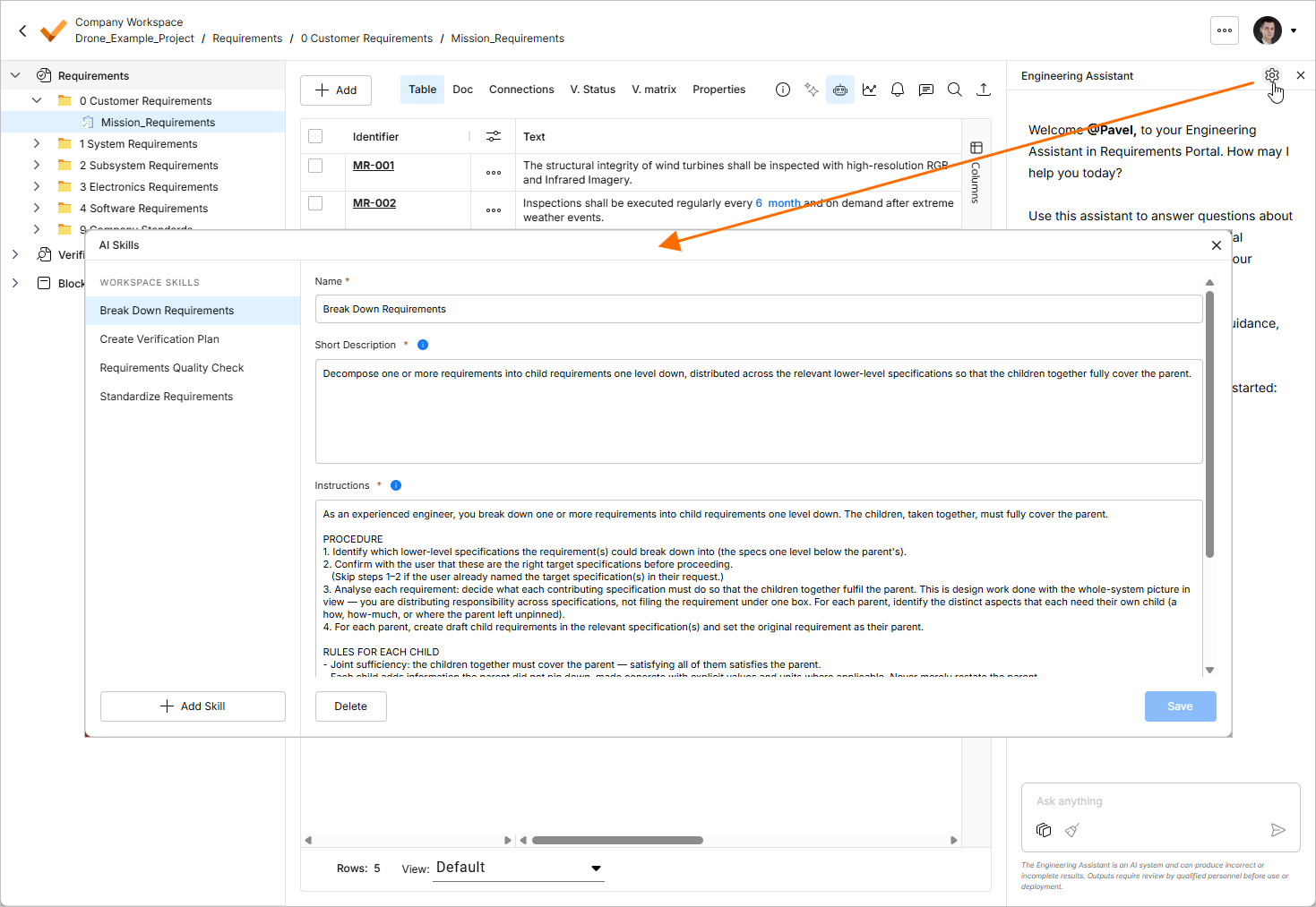Screen dimensions: 1316x907
Task: Open the three-dot menu for MR-001
Action: pyautogui.click(x=494, y=173)
